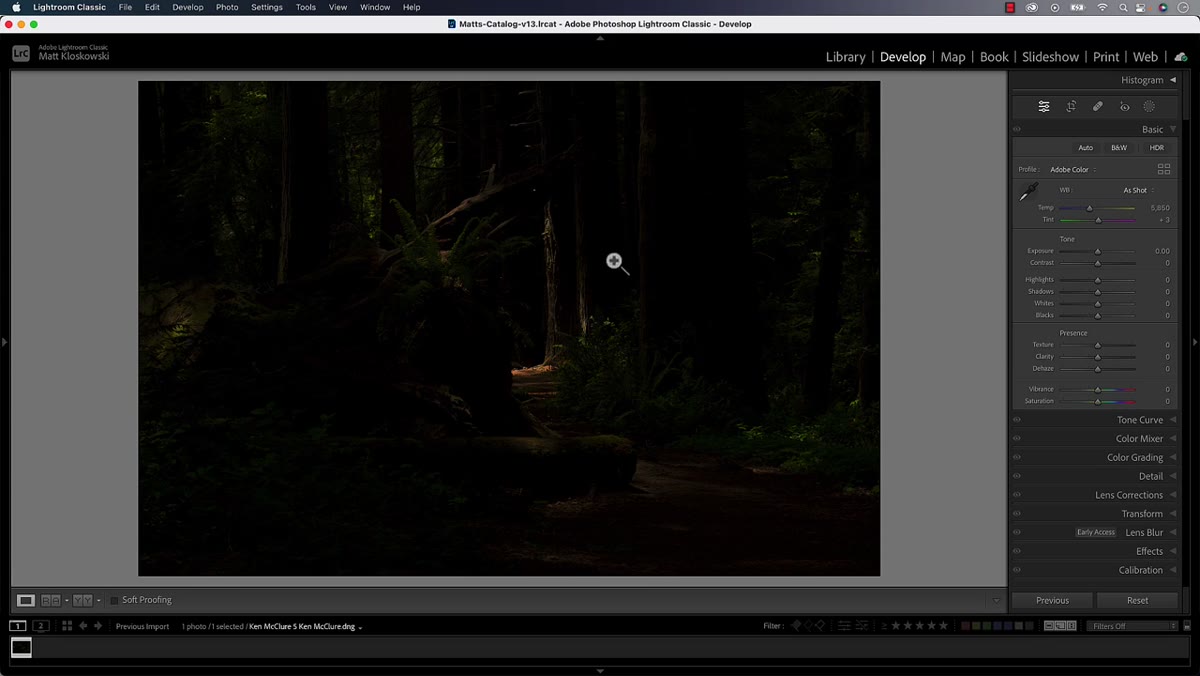Click the Exposure slider handle
The height and width of the screenshot is (676, 1200).
tap(1097, 251)
